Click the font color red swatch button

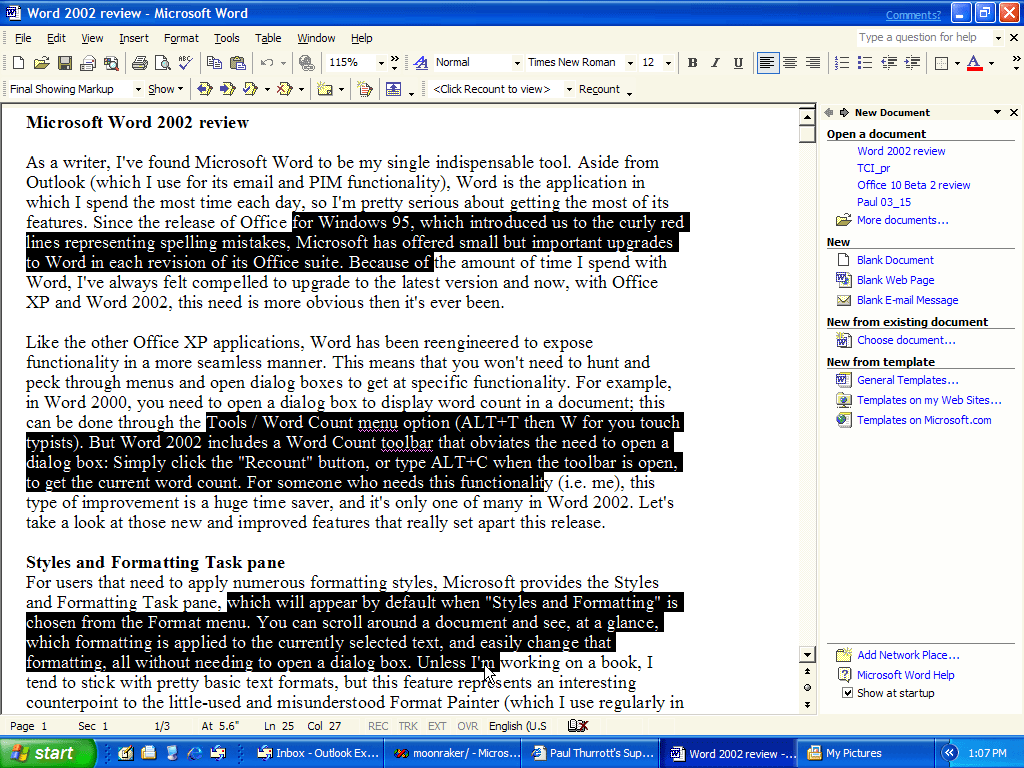(x=974, y=63)
